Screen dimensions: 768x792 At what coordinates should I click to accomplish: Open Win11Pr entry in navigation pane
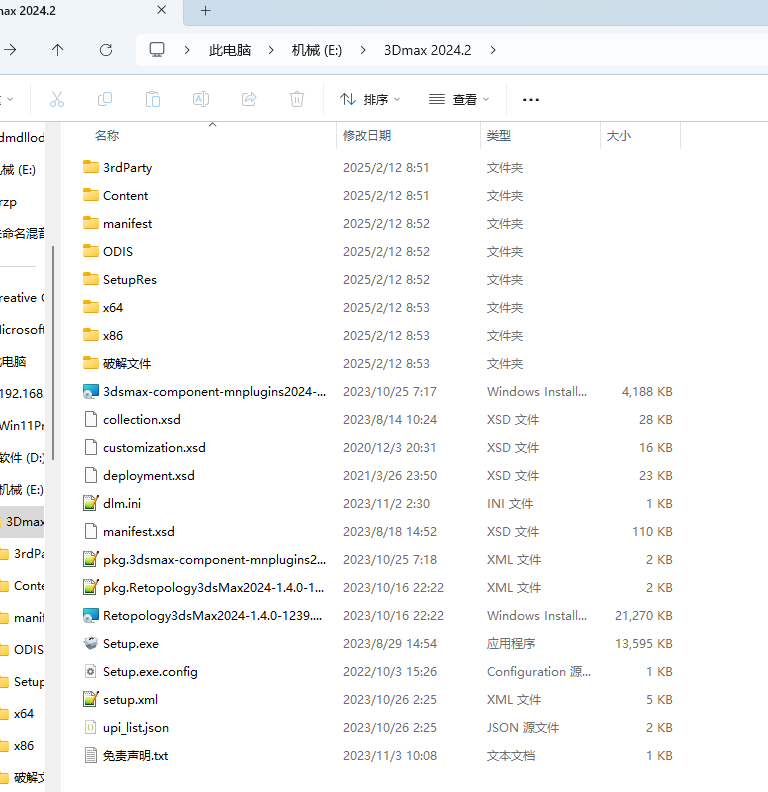click(22, 425)
